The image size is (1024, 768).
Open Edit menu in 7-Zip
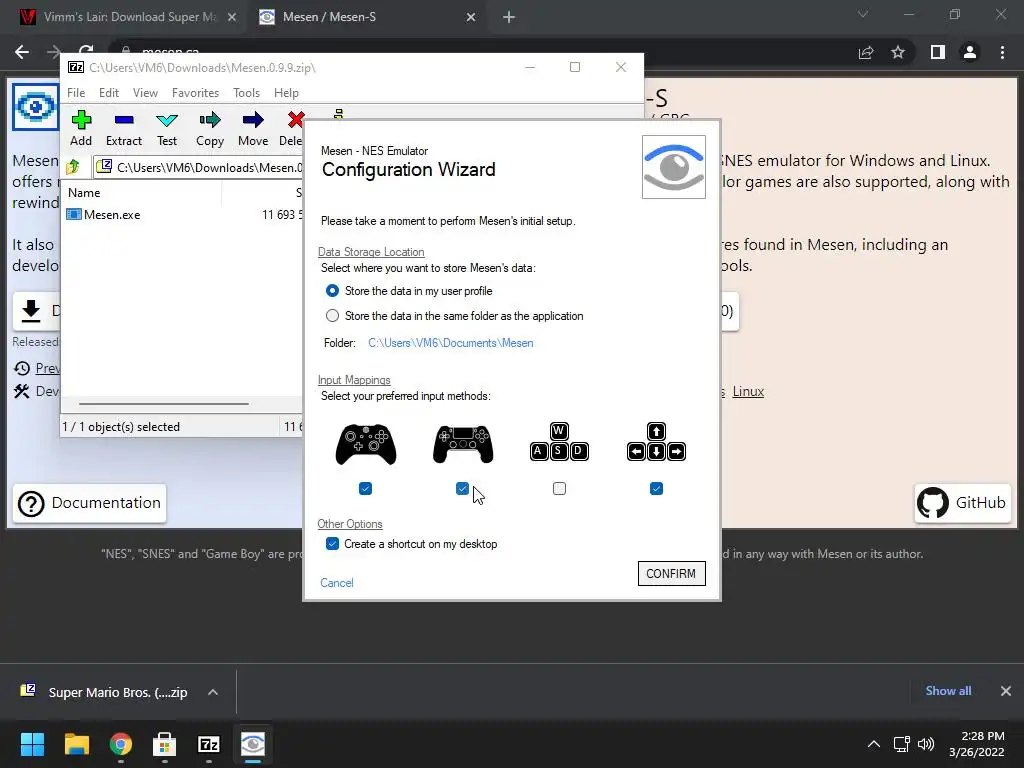click(x=108, y=93)
